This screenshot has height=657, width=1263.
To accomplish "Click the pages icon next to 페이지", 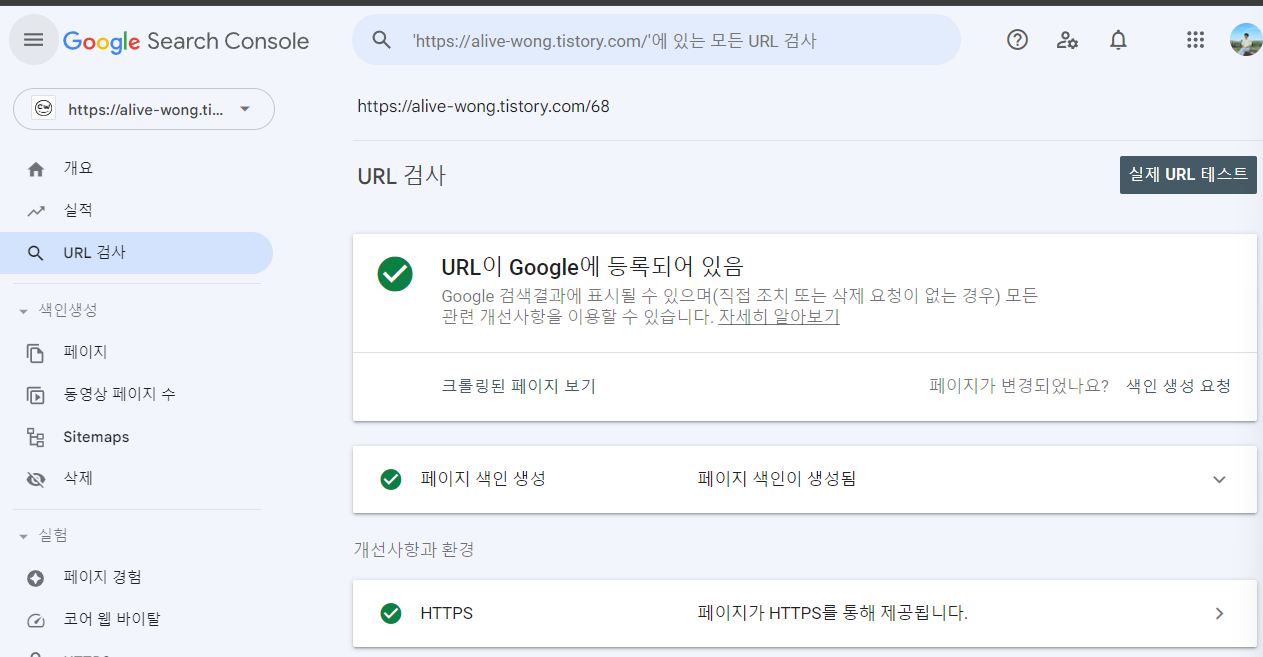I will point(36,353).
